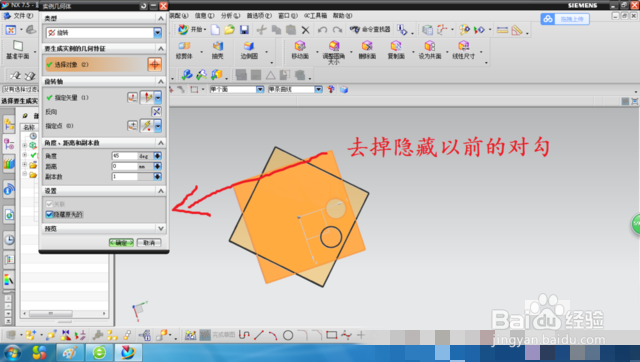This screenshot has width=640, height=362.
Task: Open the 分析 menu
Action: pyautogui.click(x=230, y=16)
